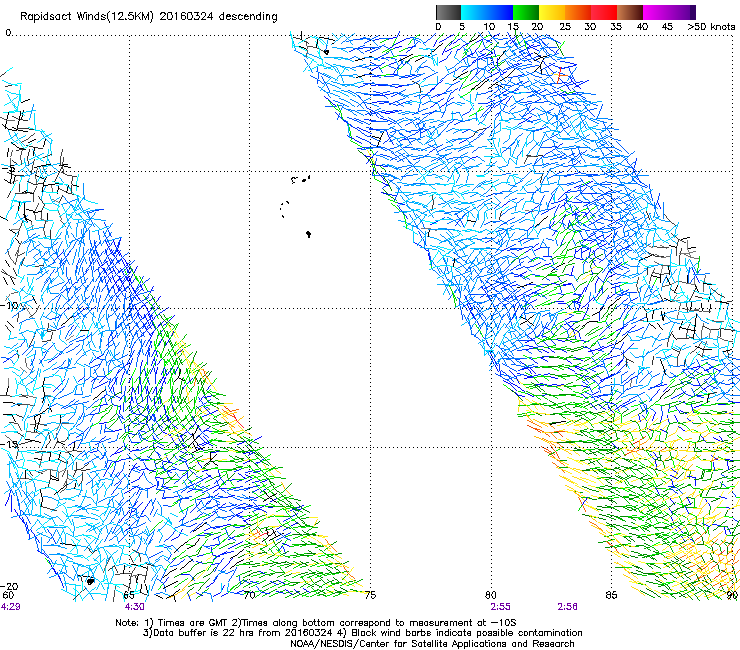The width and height of the screenshot is (740, 650).
Task: Click the brown 35-40 knots legend swatch
Action: pyautogui.click(x=630, y=12)
